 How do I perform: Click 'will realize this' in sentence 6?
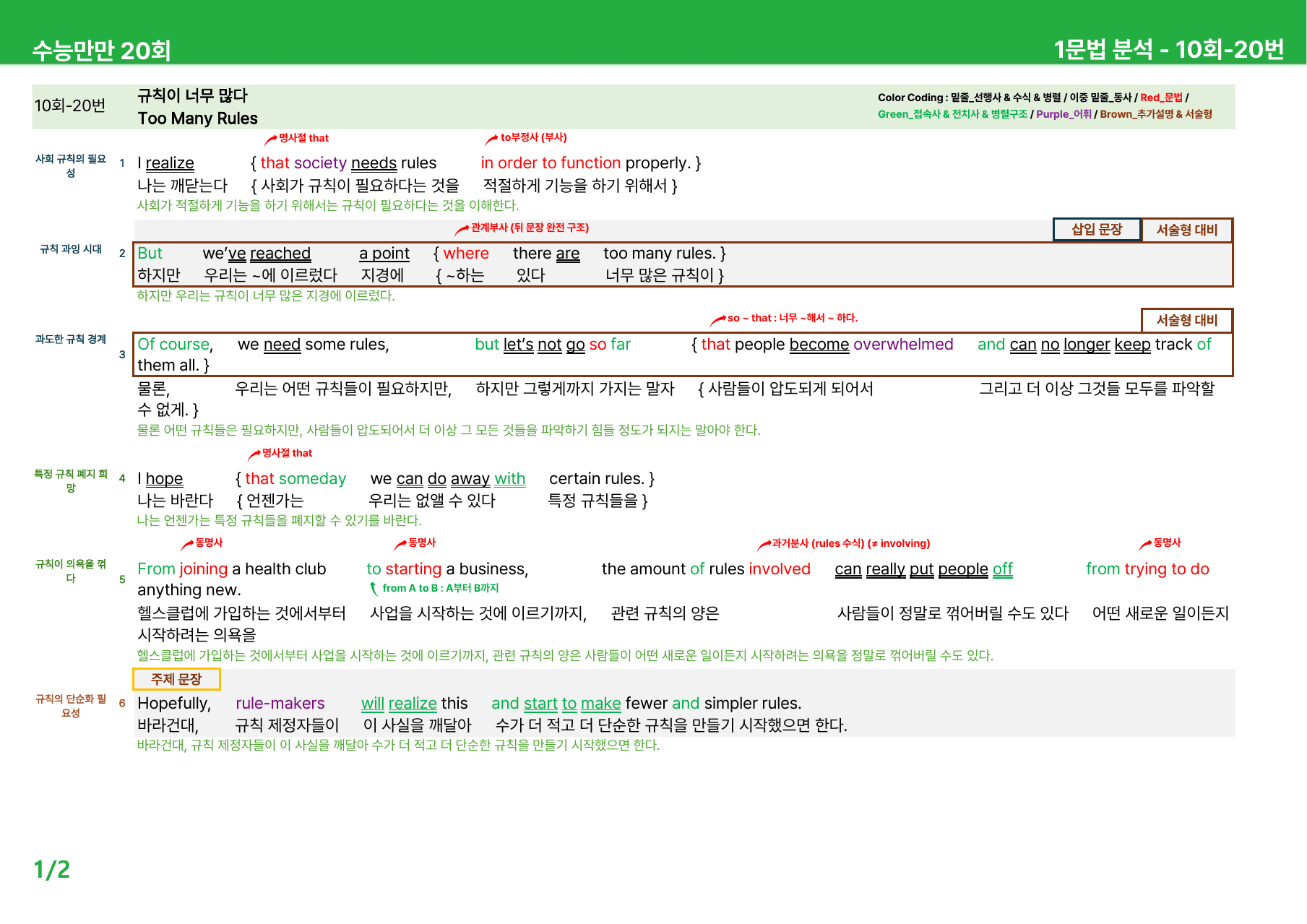pyautogui.click(x=415, y=704)
